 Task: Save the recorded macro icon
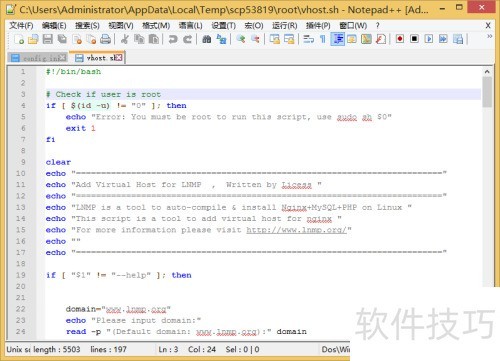458,39
